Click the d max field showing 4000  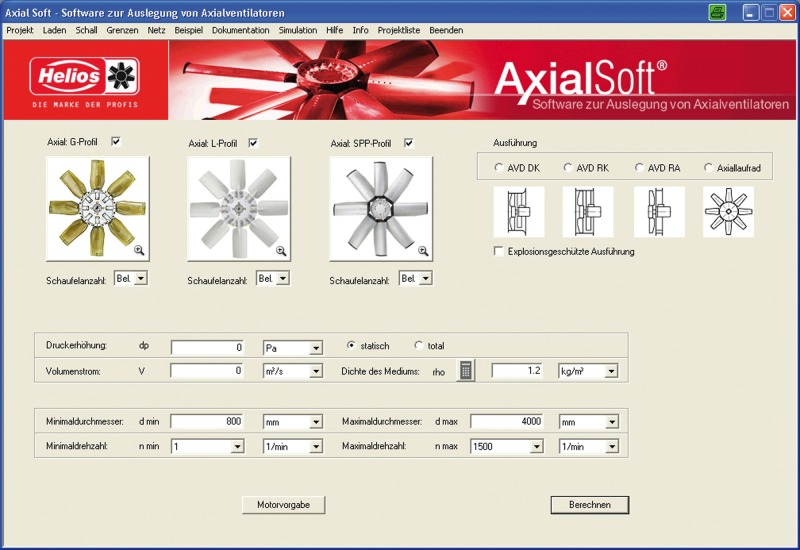point(507,421)
